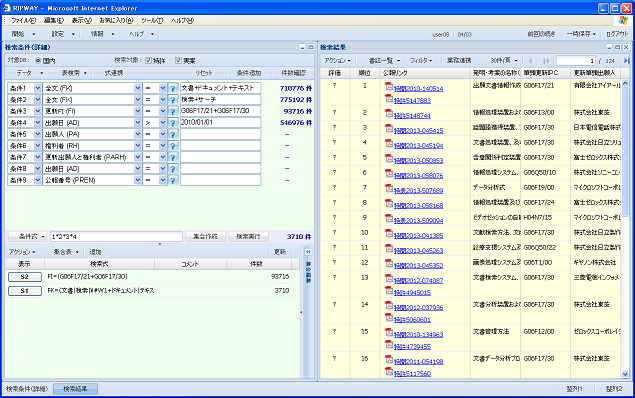Toggle the 特許 search target checkbox
This screenshot has height=398, width=635.
point(149,60)
